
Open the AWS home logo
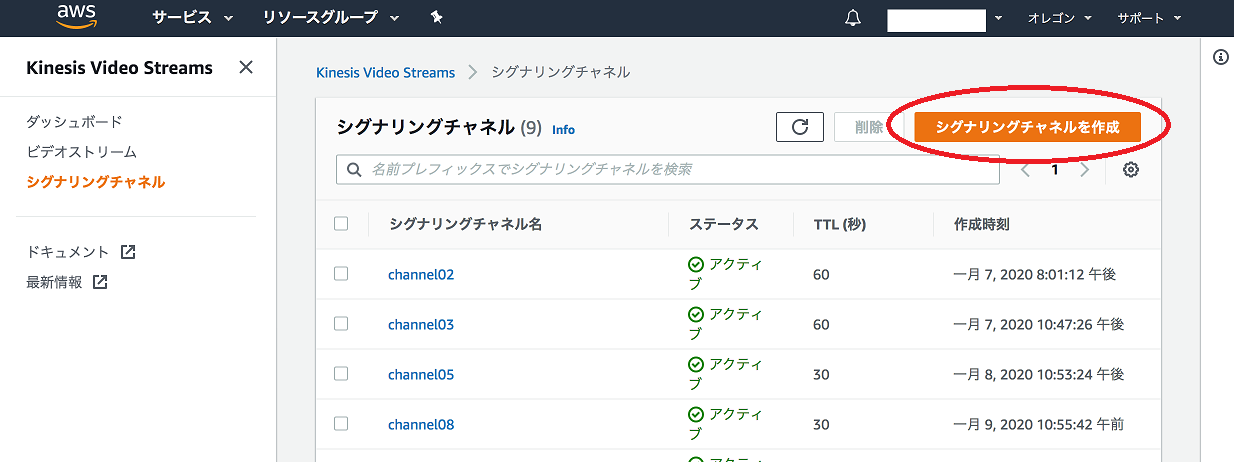point(75,17)
